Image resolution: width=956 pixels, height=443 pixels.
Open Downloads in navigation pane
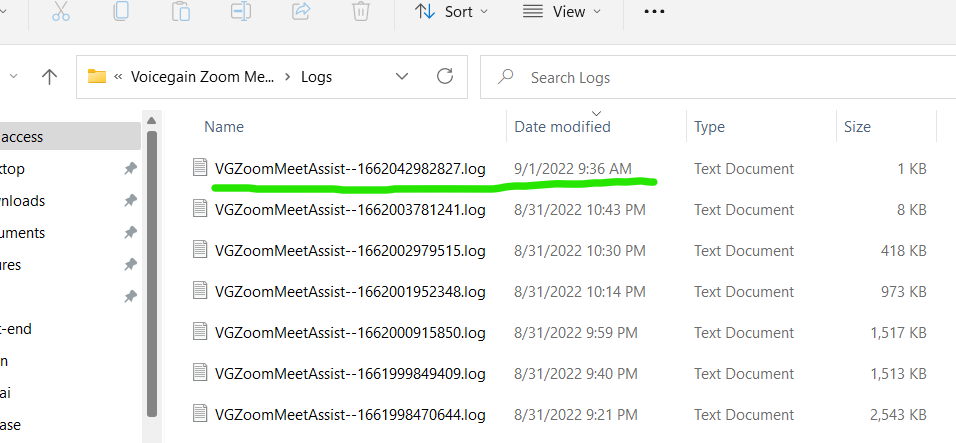point(23,200)
